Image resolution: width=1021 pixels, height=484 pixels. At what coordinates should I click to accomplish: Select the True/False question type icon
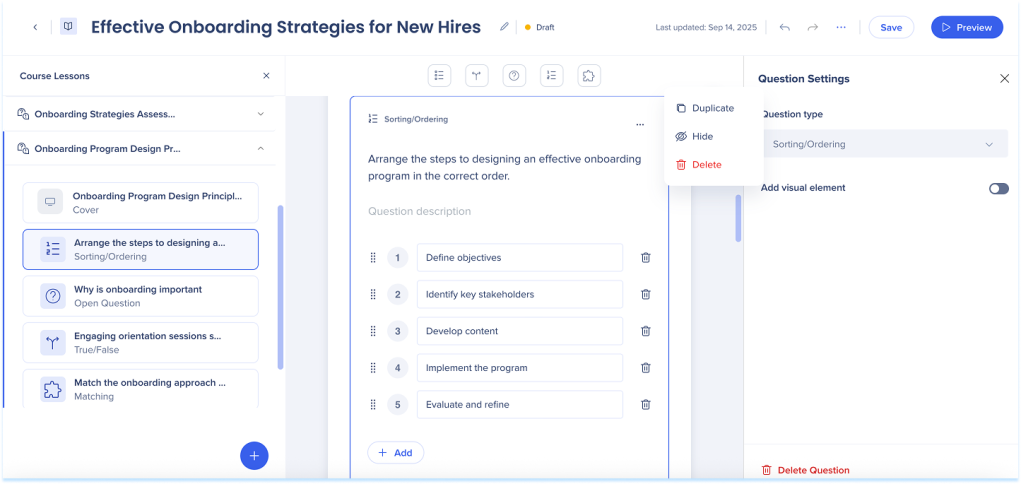coord(477,75)
